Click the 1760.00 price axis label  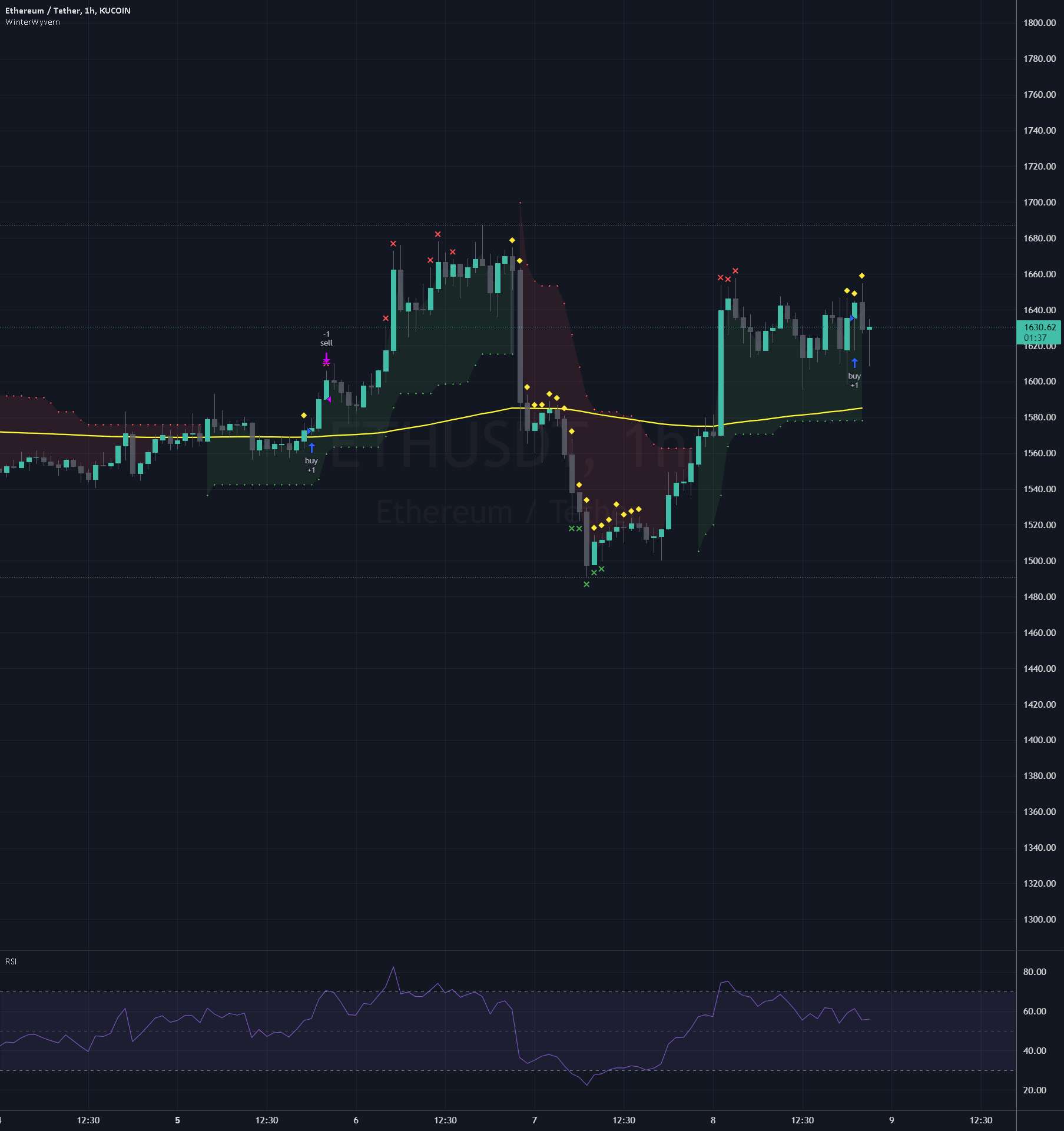click(1039, 95)
